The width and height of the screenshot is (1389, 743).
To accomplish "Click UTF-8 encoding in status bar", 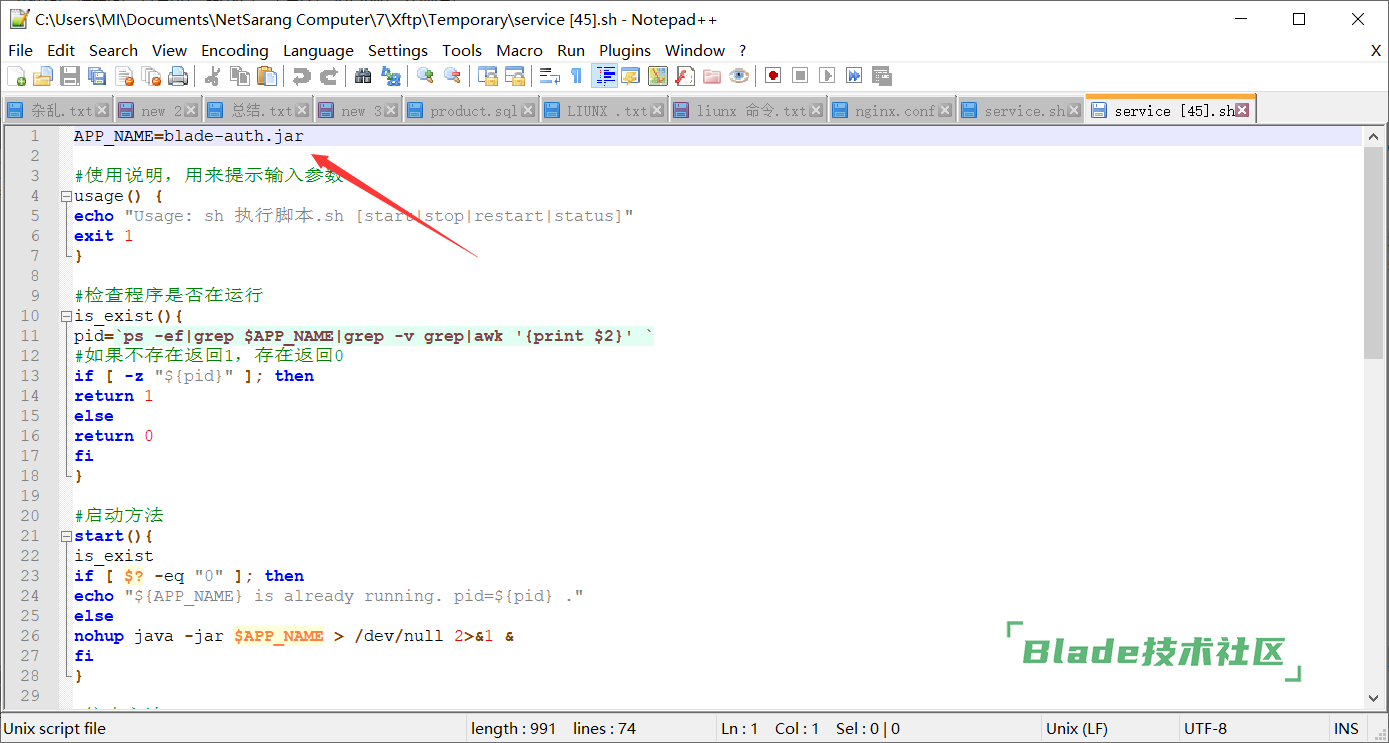I will [1205, 728].
